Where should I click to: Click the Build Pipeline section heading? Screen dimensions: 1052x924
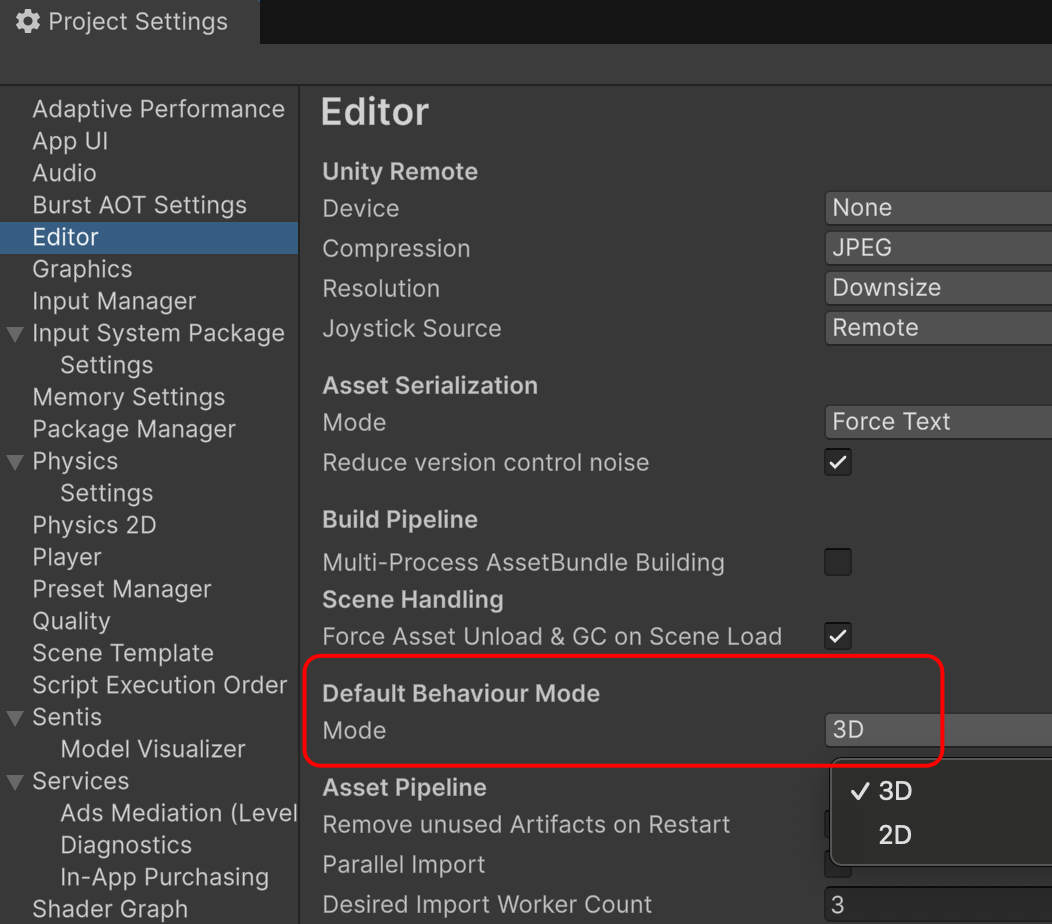coord(400,520)
